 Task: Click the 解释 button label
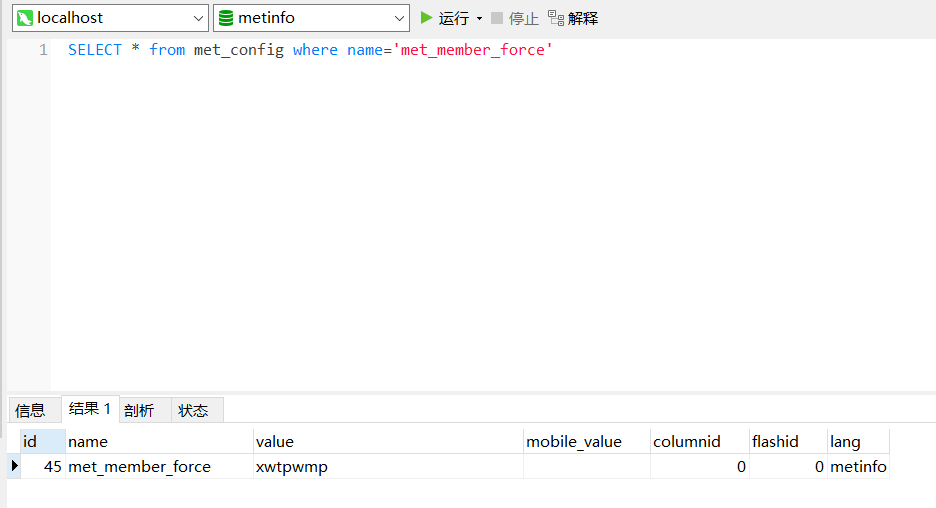coord(583,19)
